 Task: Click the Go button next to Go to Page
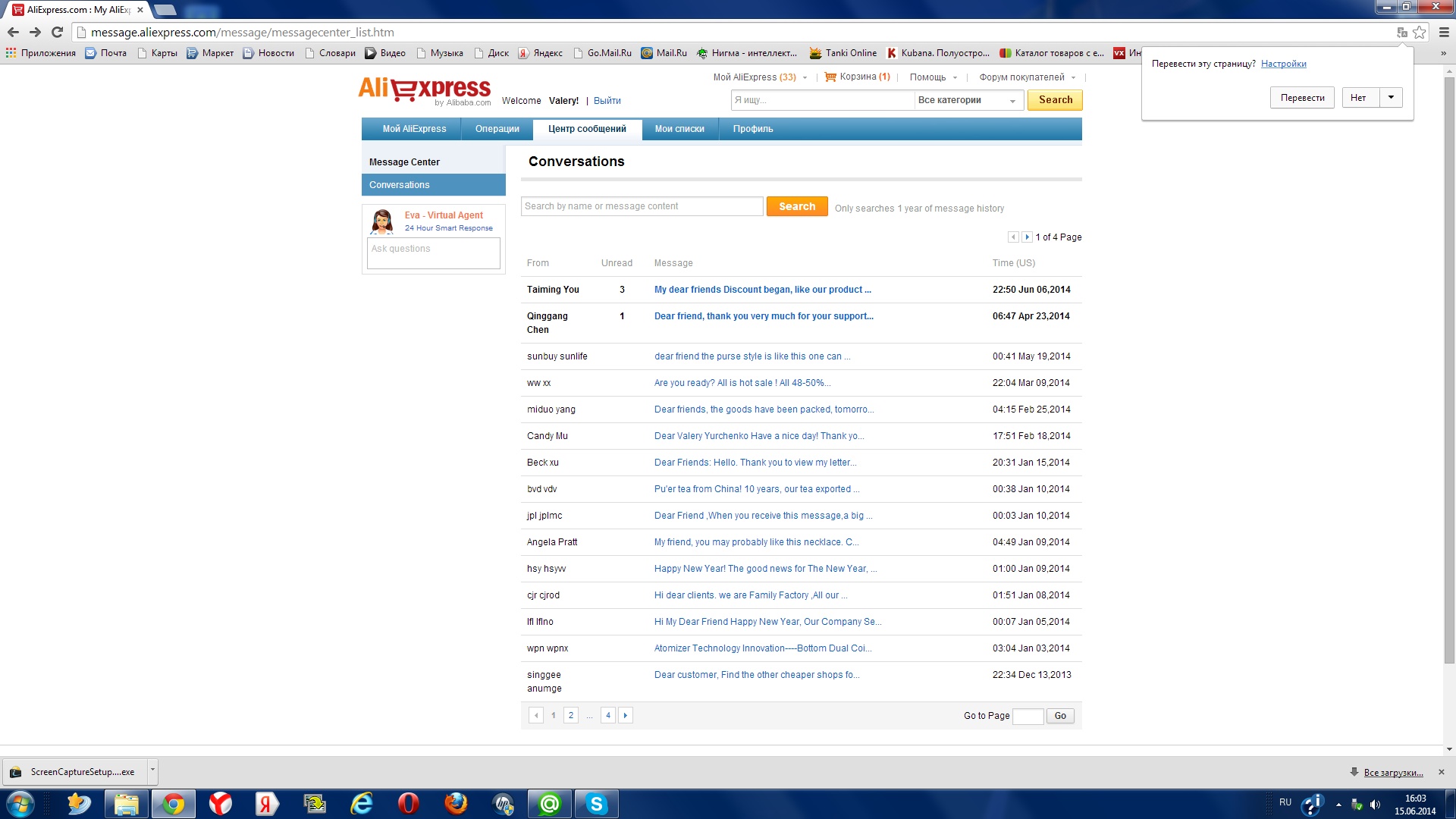pyautogui.click(x=1060, y=716)
